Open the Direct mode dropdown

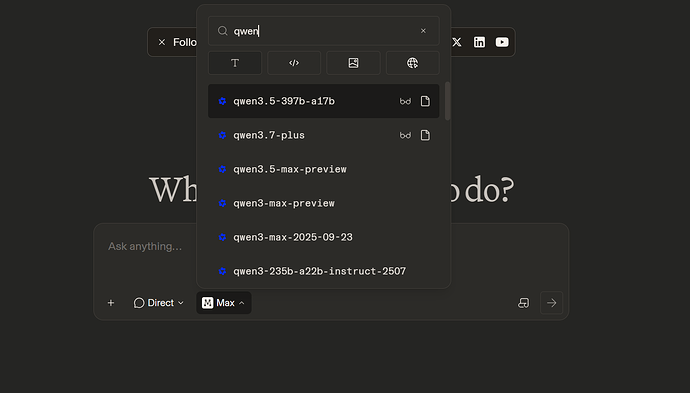(158, 303)
